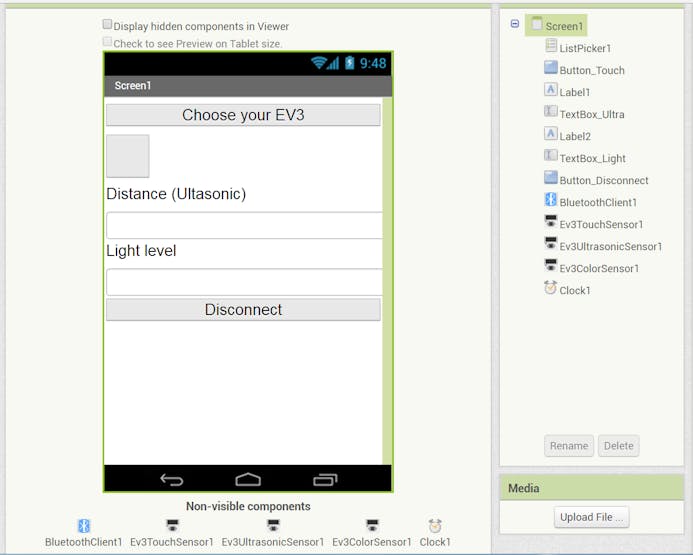Click the Distance (Ultasonic) text box
Image resolution: width=693 pixels, height=555 pixels.
(x=243, y=225)
